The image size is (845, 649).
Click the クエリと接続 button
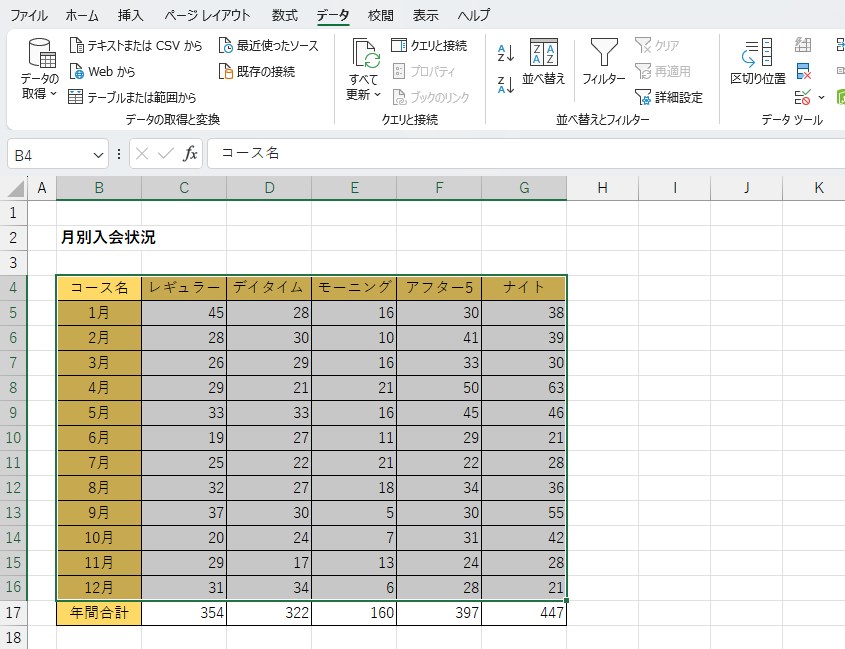430,46
